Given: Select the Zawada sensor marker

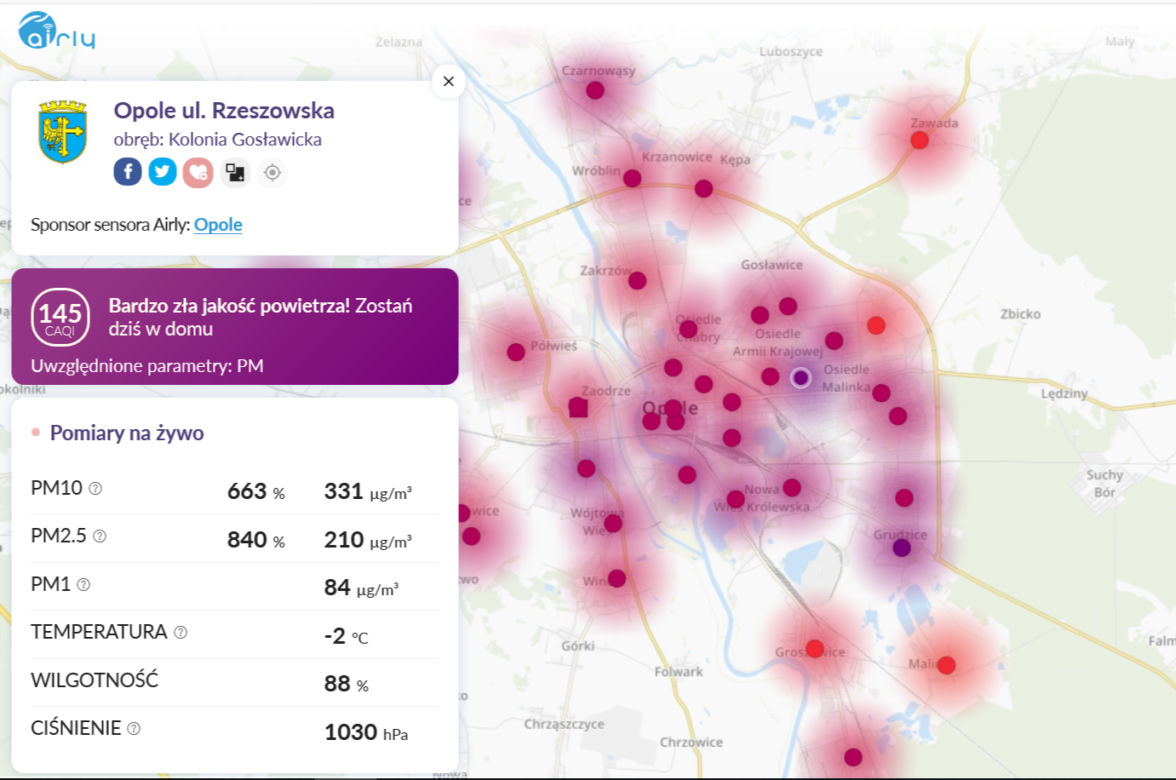Looking at the screenshot, I should pos(920,140).
